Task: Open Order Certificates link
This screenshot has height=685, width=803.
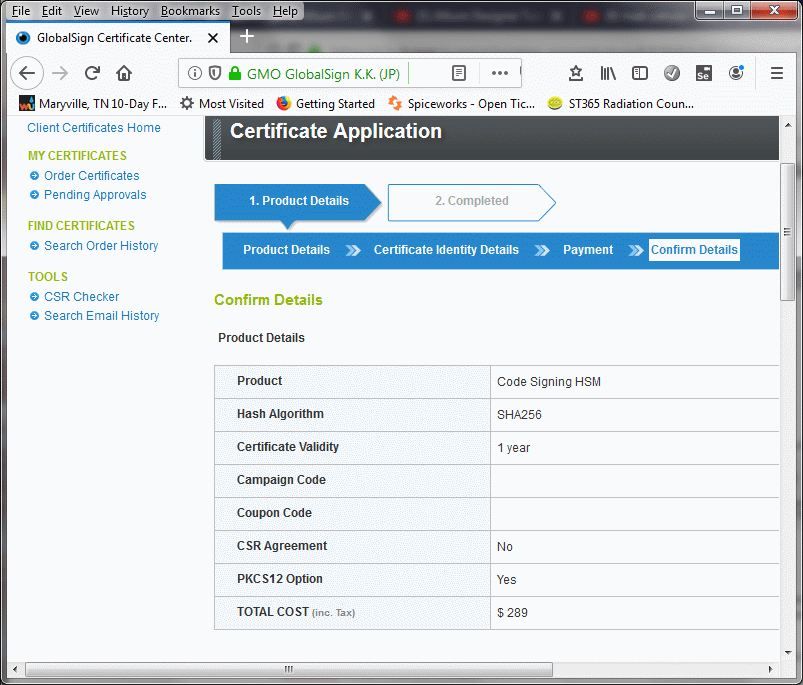Action: coord(92,176)
